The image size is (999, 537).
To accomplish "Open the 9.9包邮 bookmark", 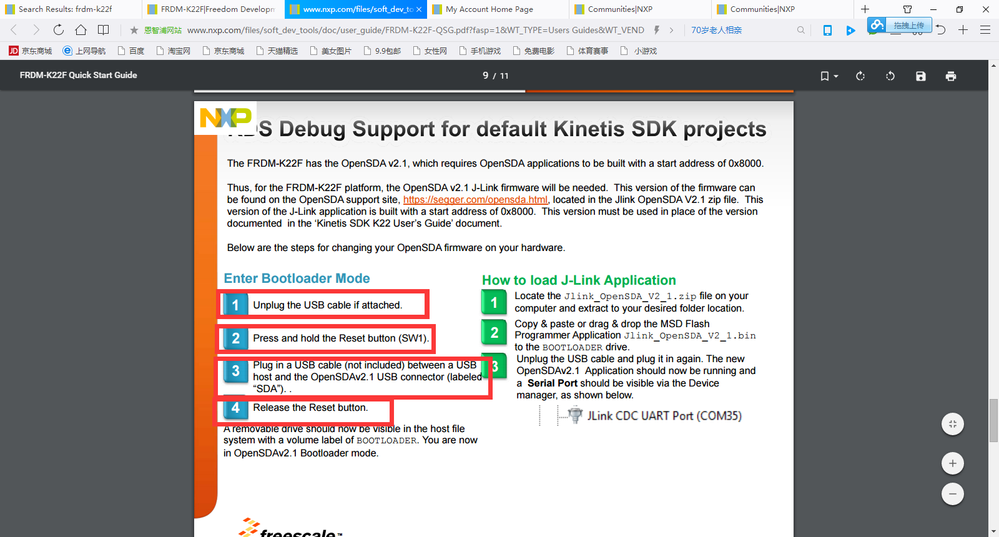I will click(x=382, y=51).
